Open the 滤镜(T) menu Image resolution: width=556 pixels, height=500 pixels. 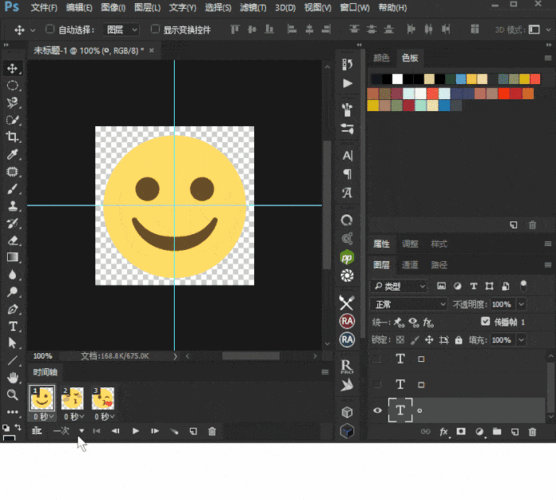(x=253, y=7)
